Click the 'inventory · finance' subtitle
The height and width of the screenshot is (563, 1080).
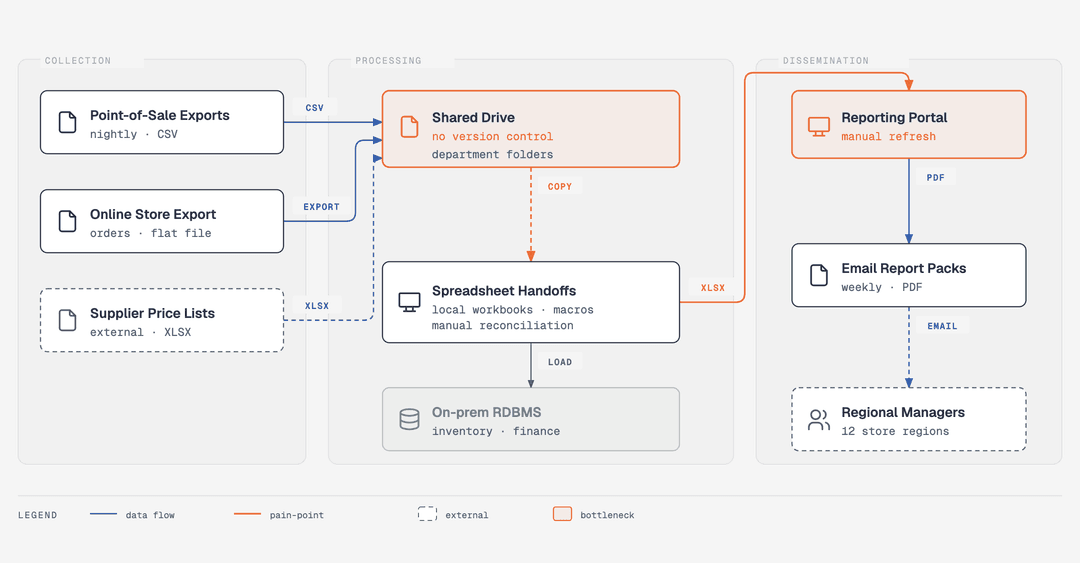[x=496, y=431]
